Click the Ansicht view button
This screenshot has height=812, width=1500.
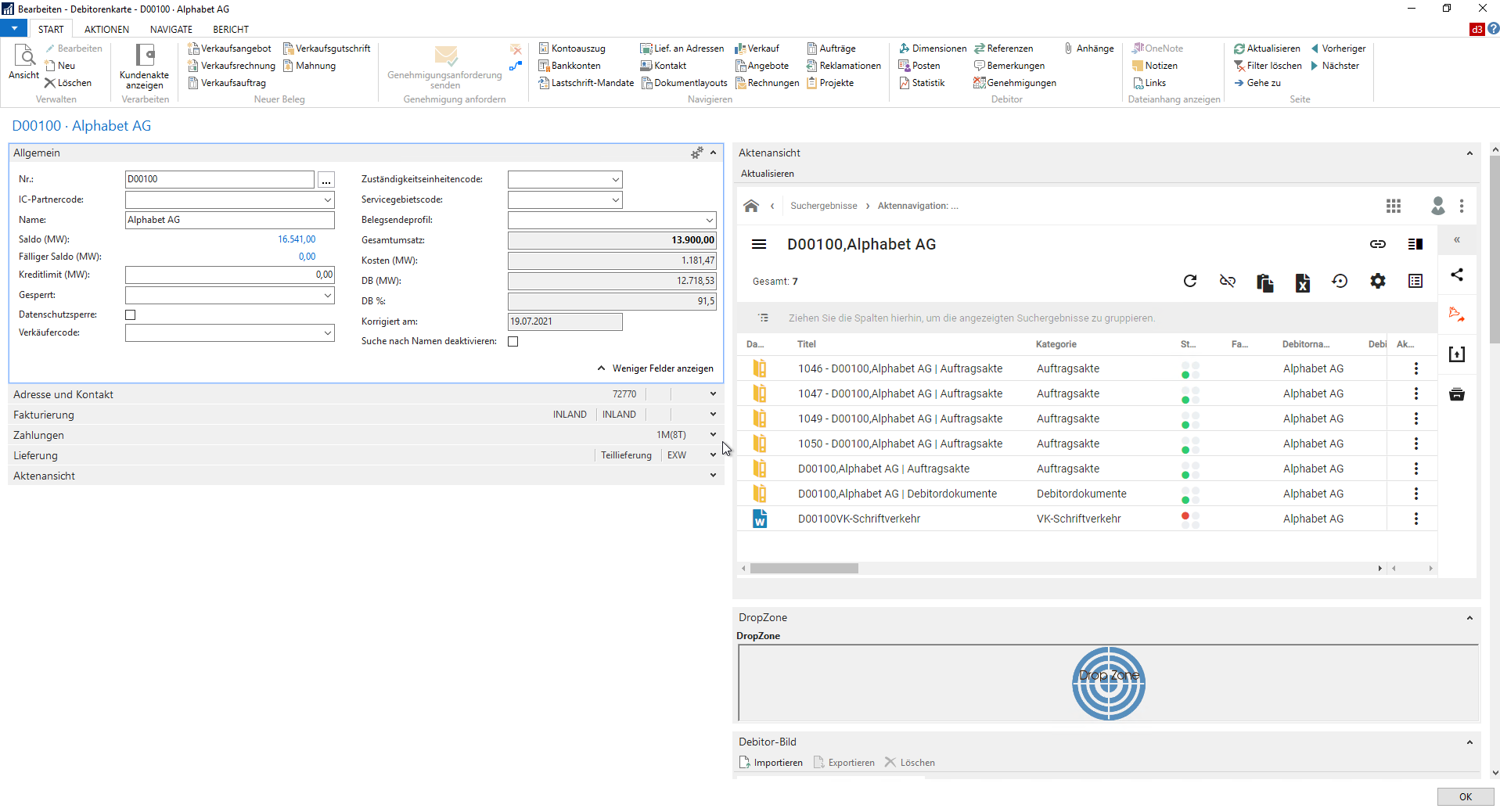[24, 62]
